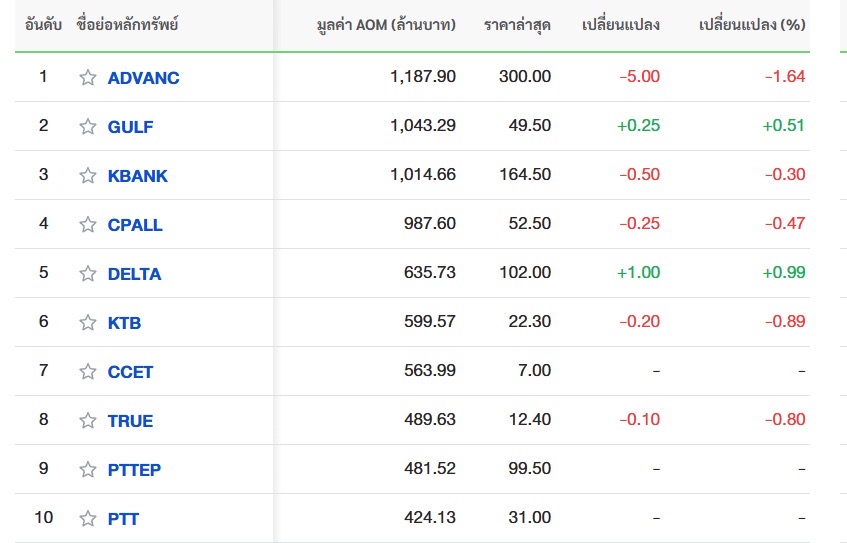Screen dimensions: 847x543
Task: Star the ADVANC stock as favorite
Action: 88,77
